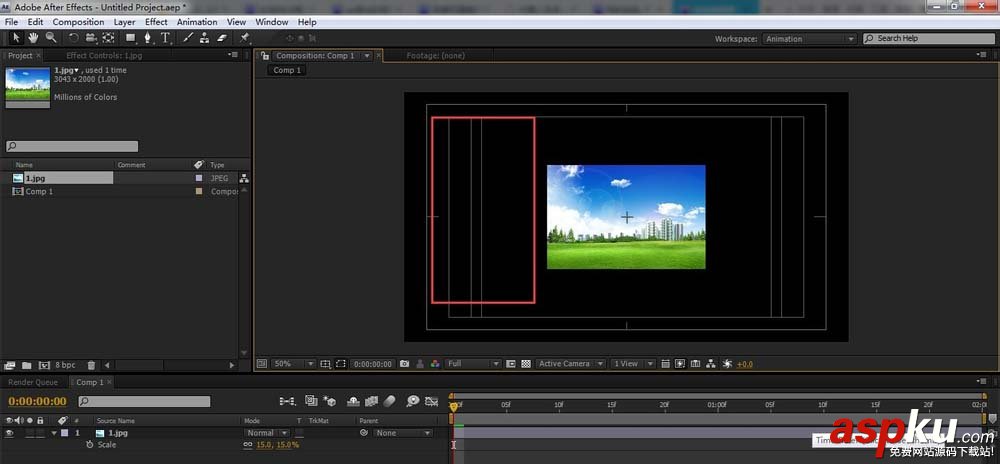The width and height of the screenshot is (1000, 464).
Task: Open the Composition menu
Action: point(78,21)
